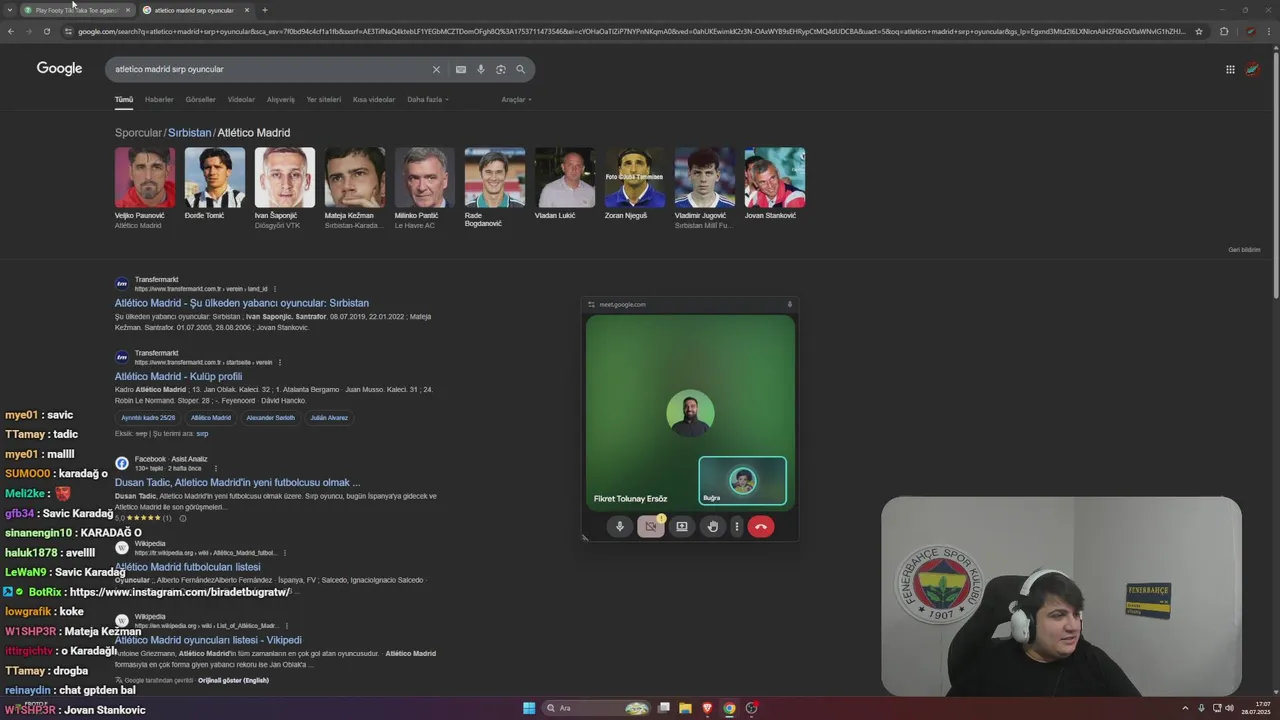Screen dimensions: 1280x720
Task: Select the Vladimir Jugović player card
Action: (x=704, y=189)
